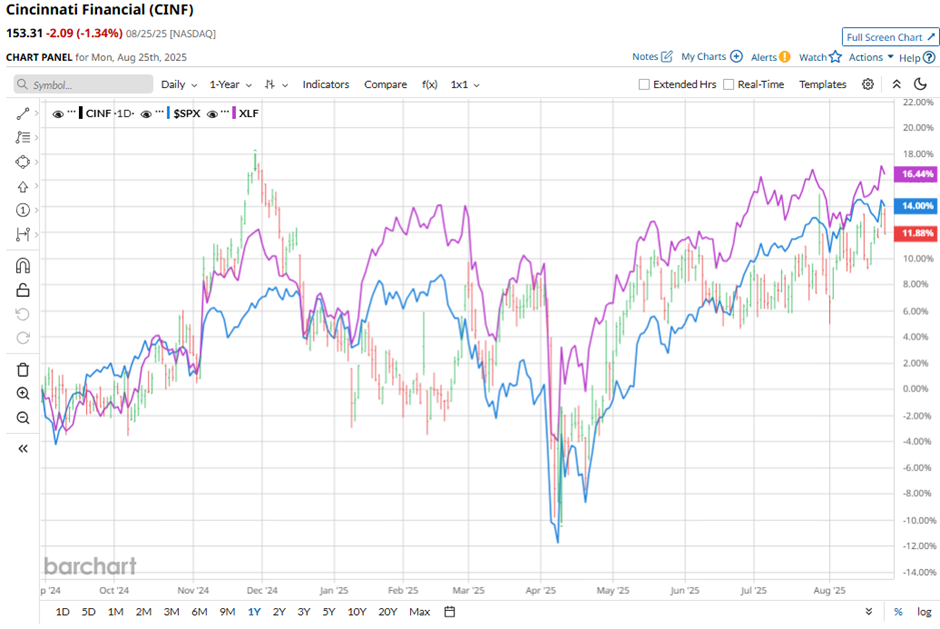Select the 3M time range
Image resolution: width=940 pixels, height=629 pixels.
coord(171,612)
